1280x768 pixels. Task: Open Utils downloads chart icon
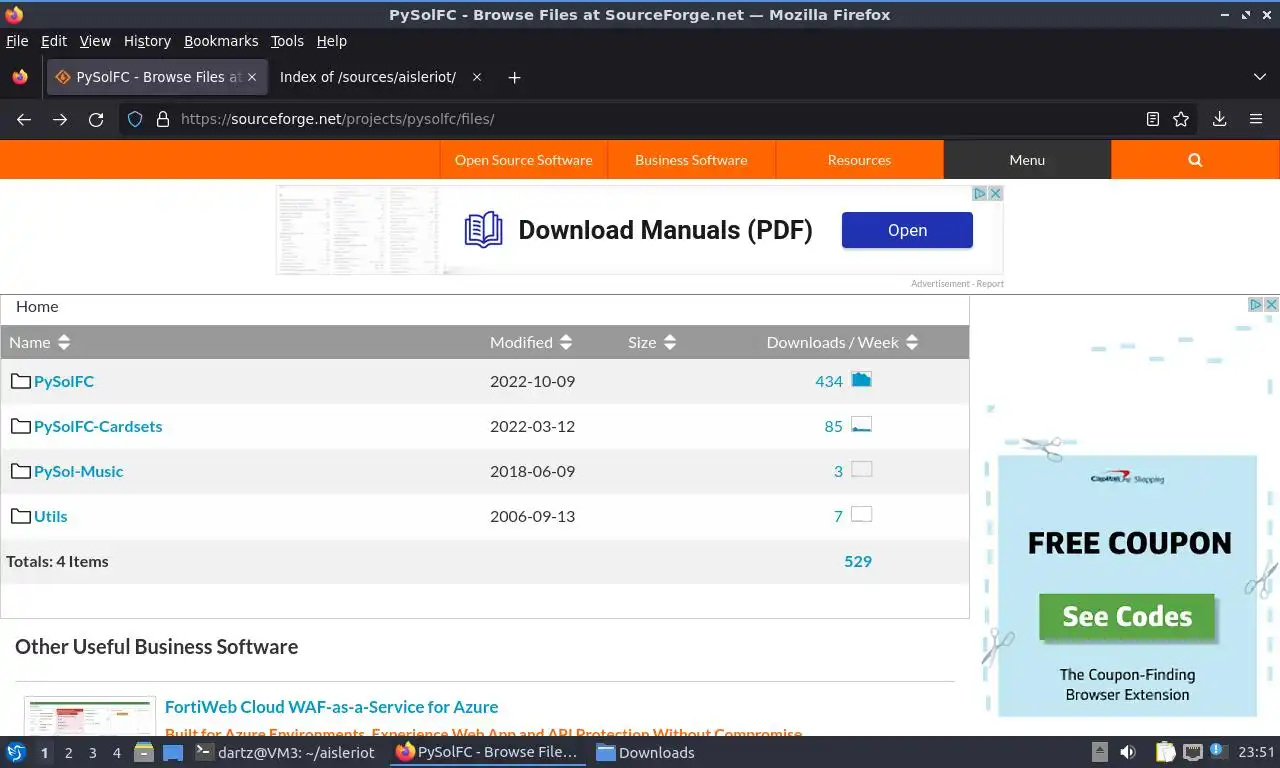point(861,514)
